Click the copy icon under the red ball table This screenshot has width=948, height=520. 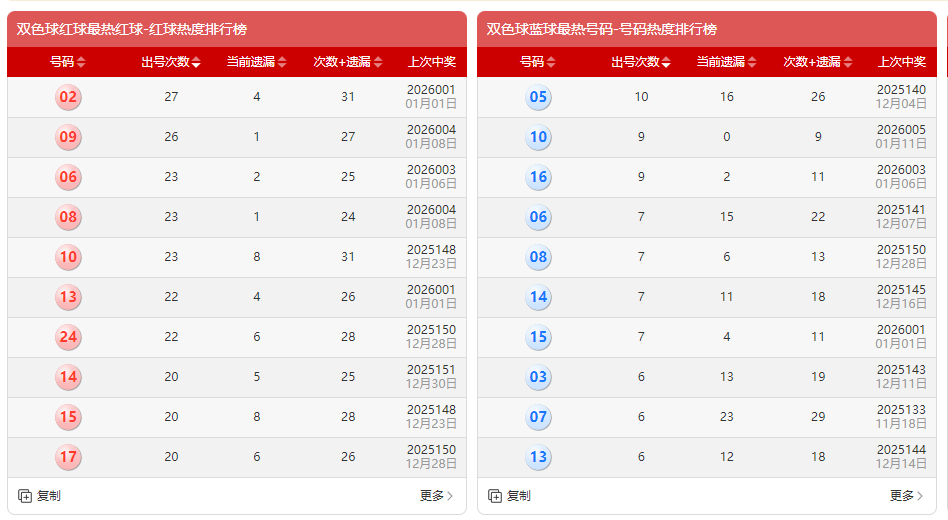point(26,496)
